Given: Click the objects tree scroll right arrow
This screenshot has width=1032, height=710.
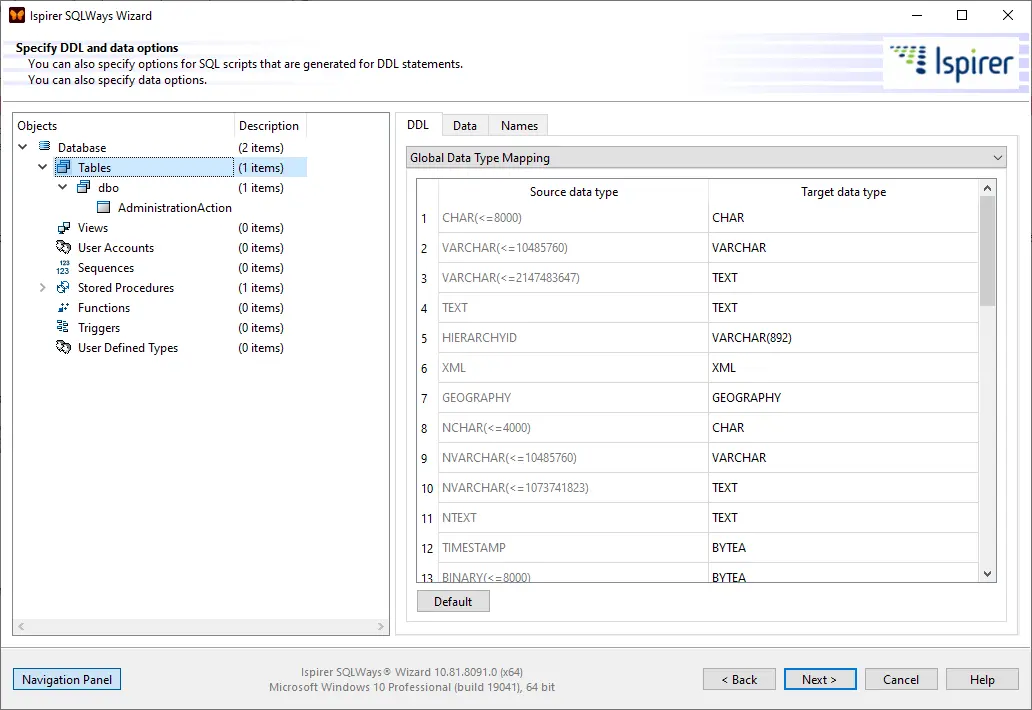Looking at the screenshot, I should [x=381, y=626].
